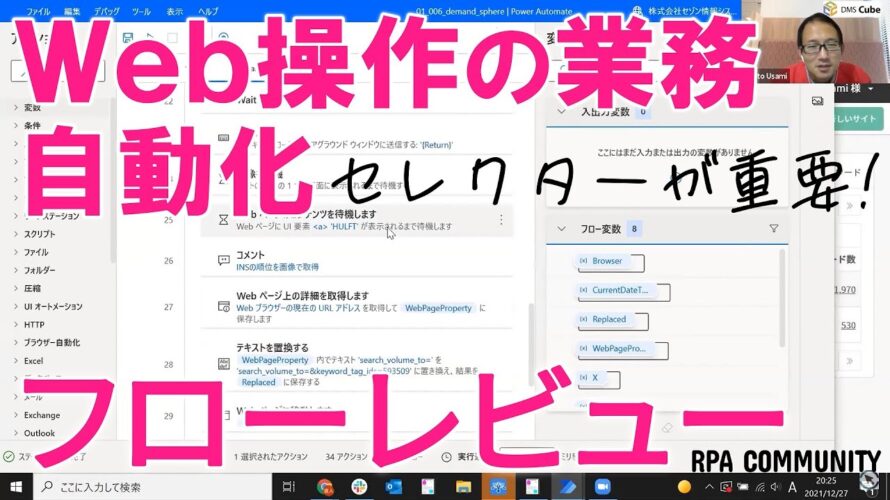Expand the 圧縮 actions category
The image size is (890, 500).
point(16,288)
